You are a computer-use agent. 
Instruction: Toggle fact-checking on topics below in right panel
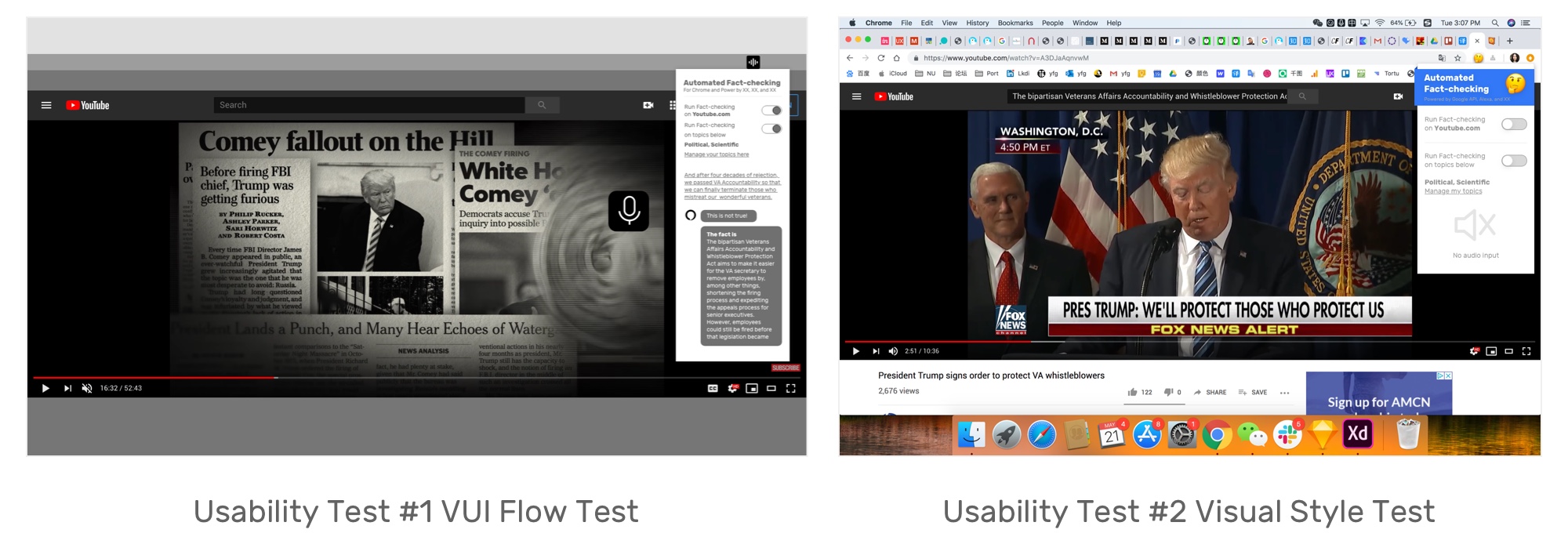coord(1514,161)
